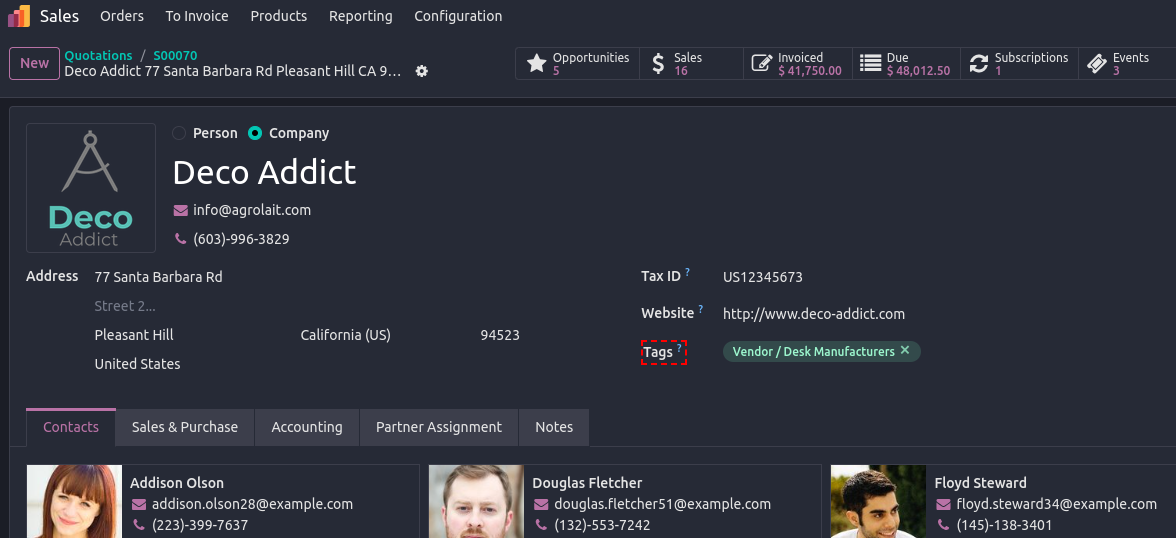
Task: Open Subscriptions refresh-icon stat button
Action: (1018, 64)
